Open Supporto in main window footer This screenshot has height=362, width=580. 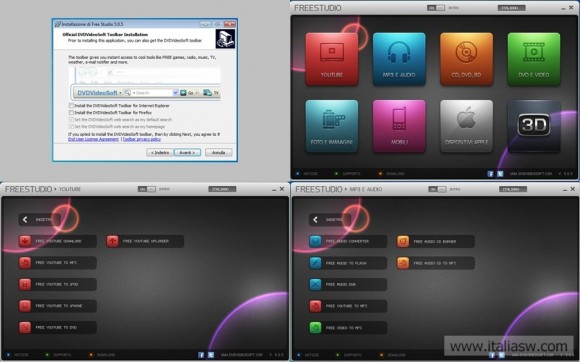348,173
